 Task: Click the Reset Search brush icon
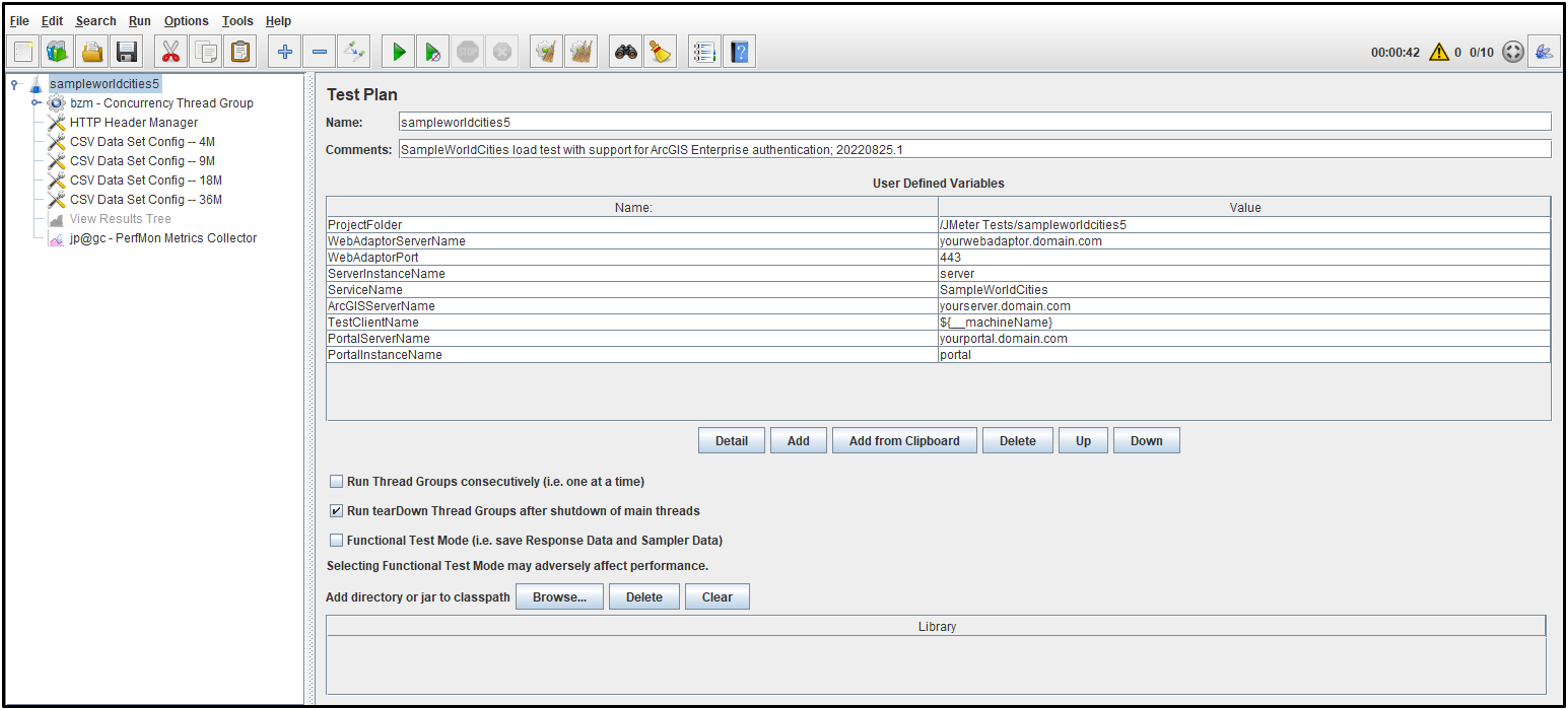coord(660,51)
